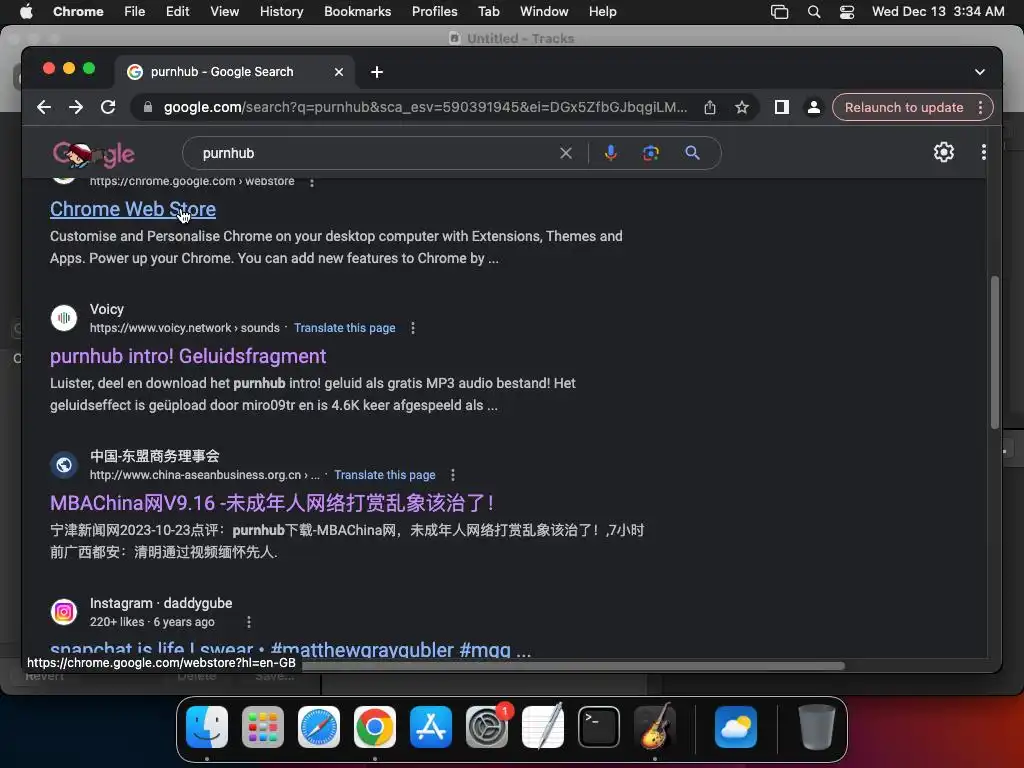Open the File menu
Viewport: 1024px width, 768px height.
tap(135, 12)
